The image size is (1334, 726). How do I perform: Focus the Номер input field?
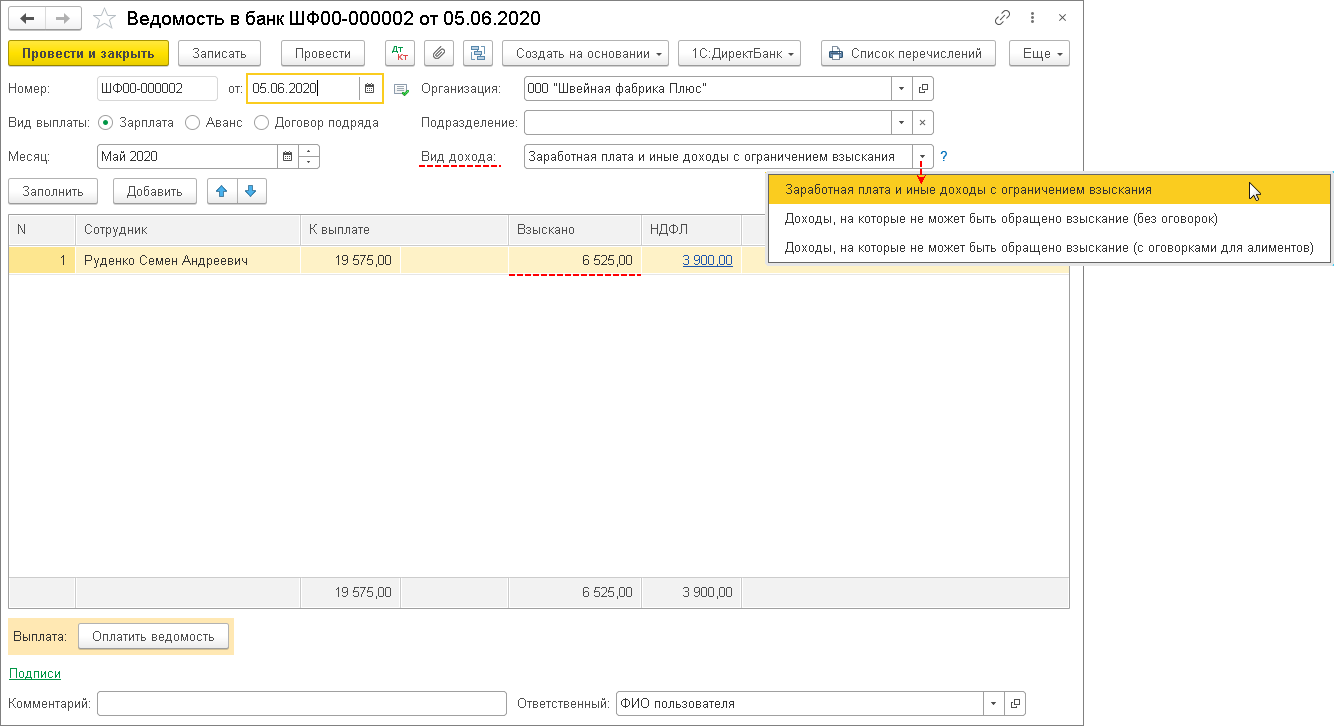tap(157, 89)
